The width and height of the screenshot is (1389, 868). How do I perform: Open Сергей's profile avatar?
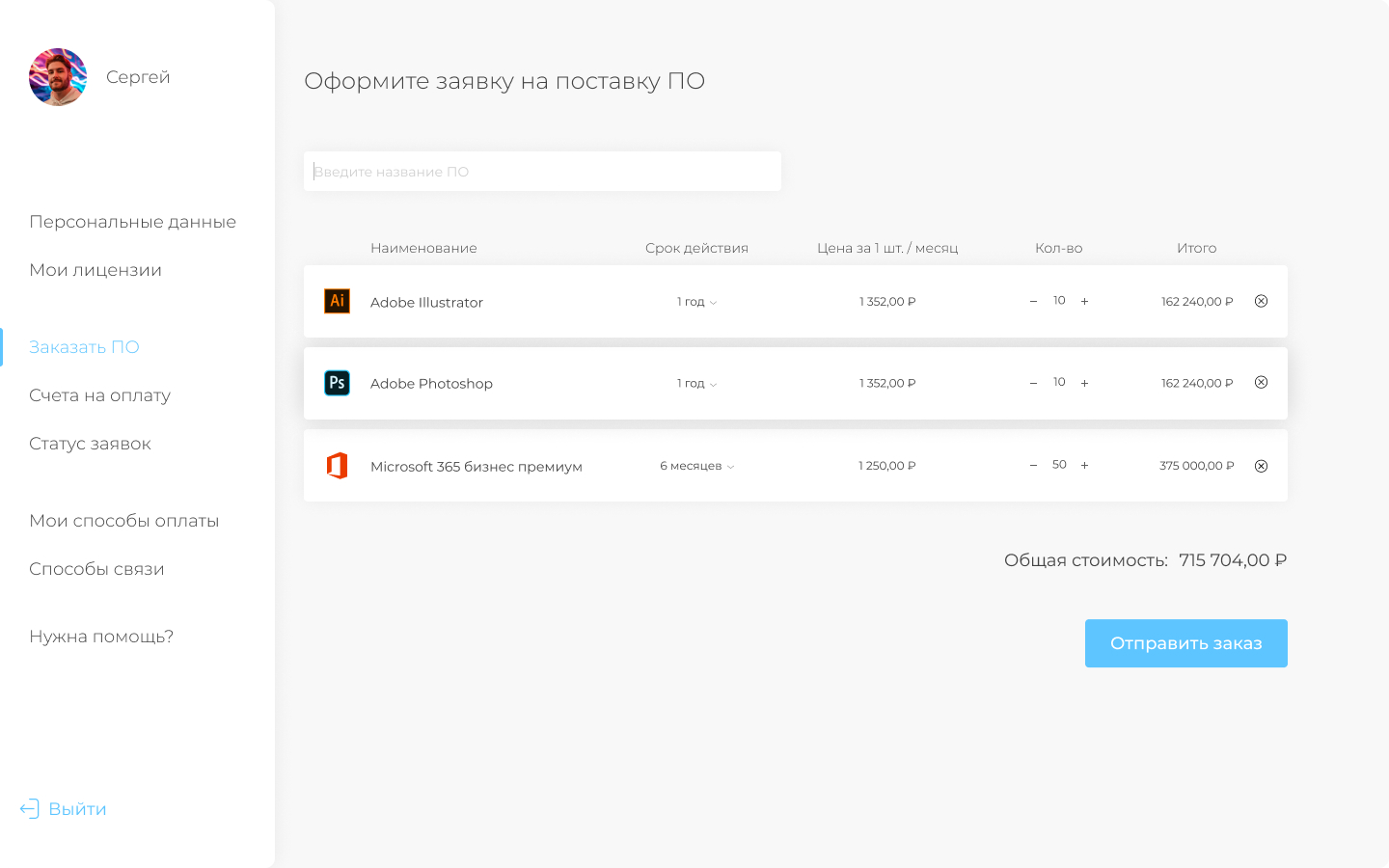(x=58, y=77)
